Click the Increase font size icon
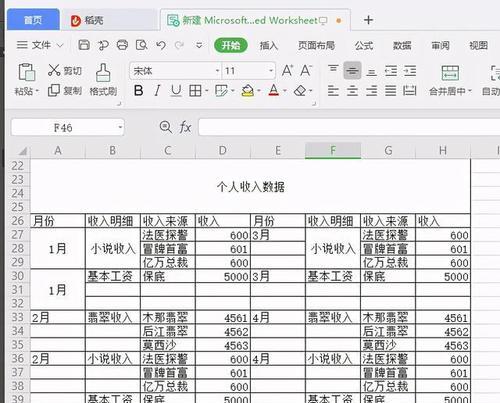The width and height of the screenshot is (500, 403). [287, 70]
